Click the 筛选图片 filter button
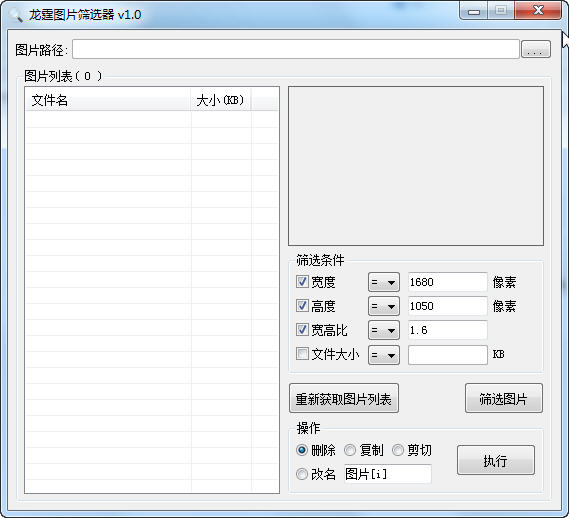The height and width of the screenshot is (518, 569). point(504,398)
